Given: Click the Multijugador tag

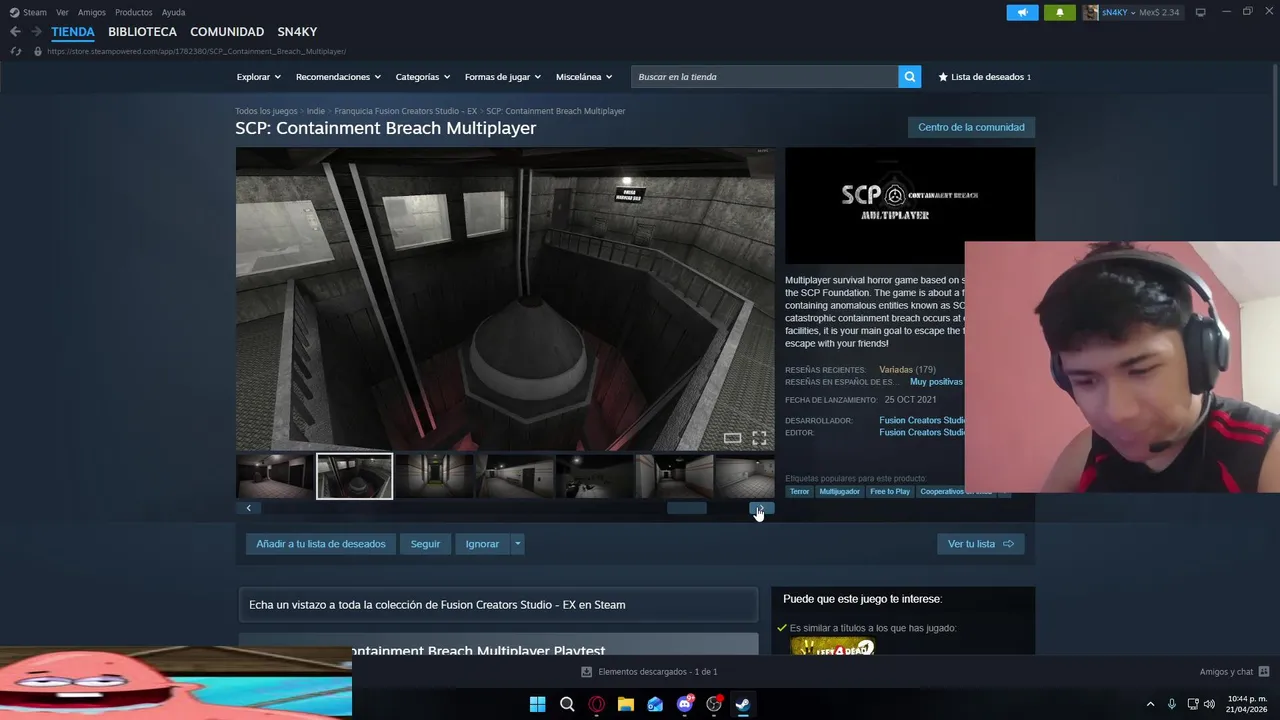Looking at the screenshot, I should pyautogui.click(x=839, y=492).
